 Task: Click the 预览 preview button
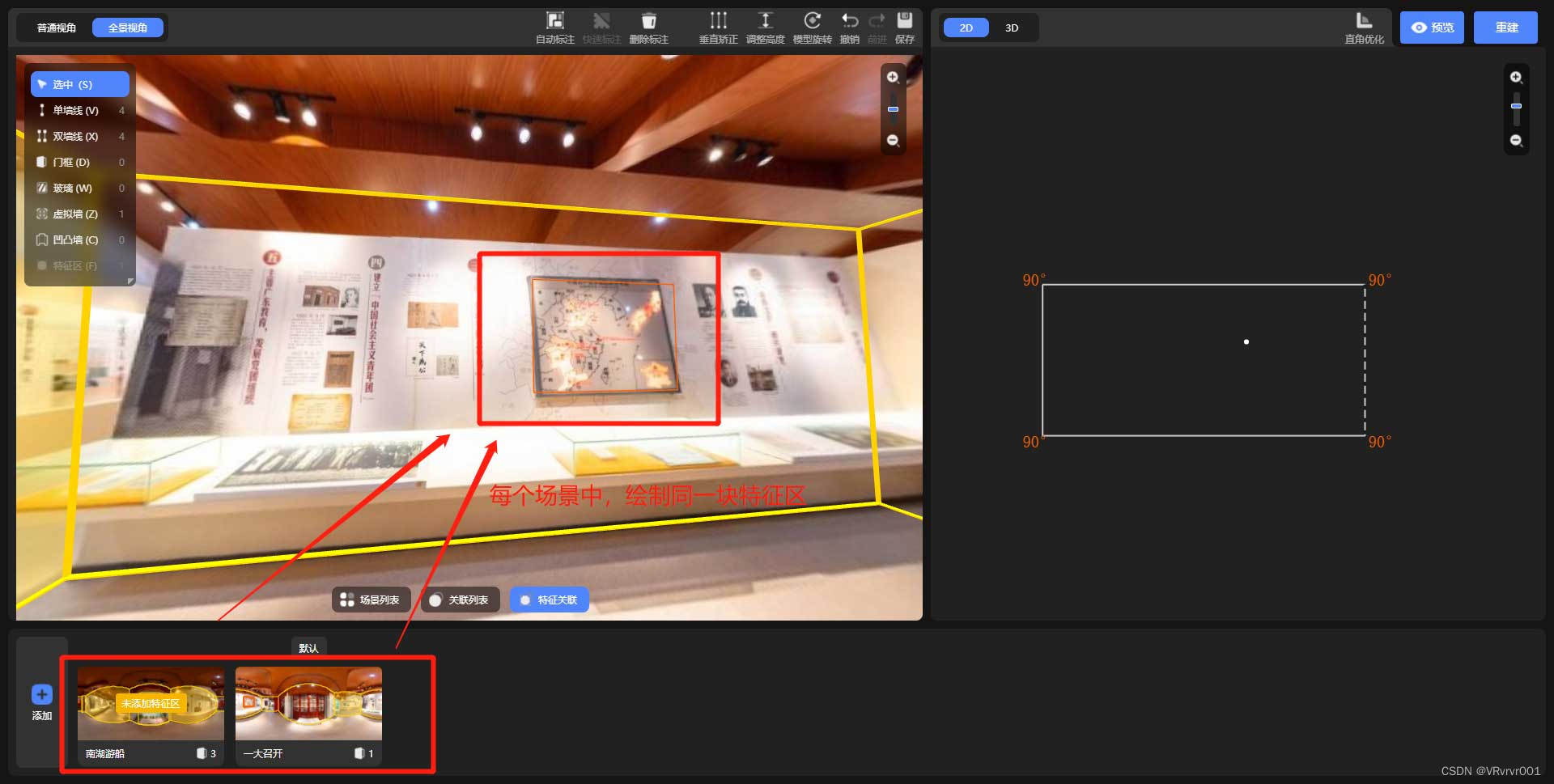(x=1432, y=28)
